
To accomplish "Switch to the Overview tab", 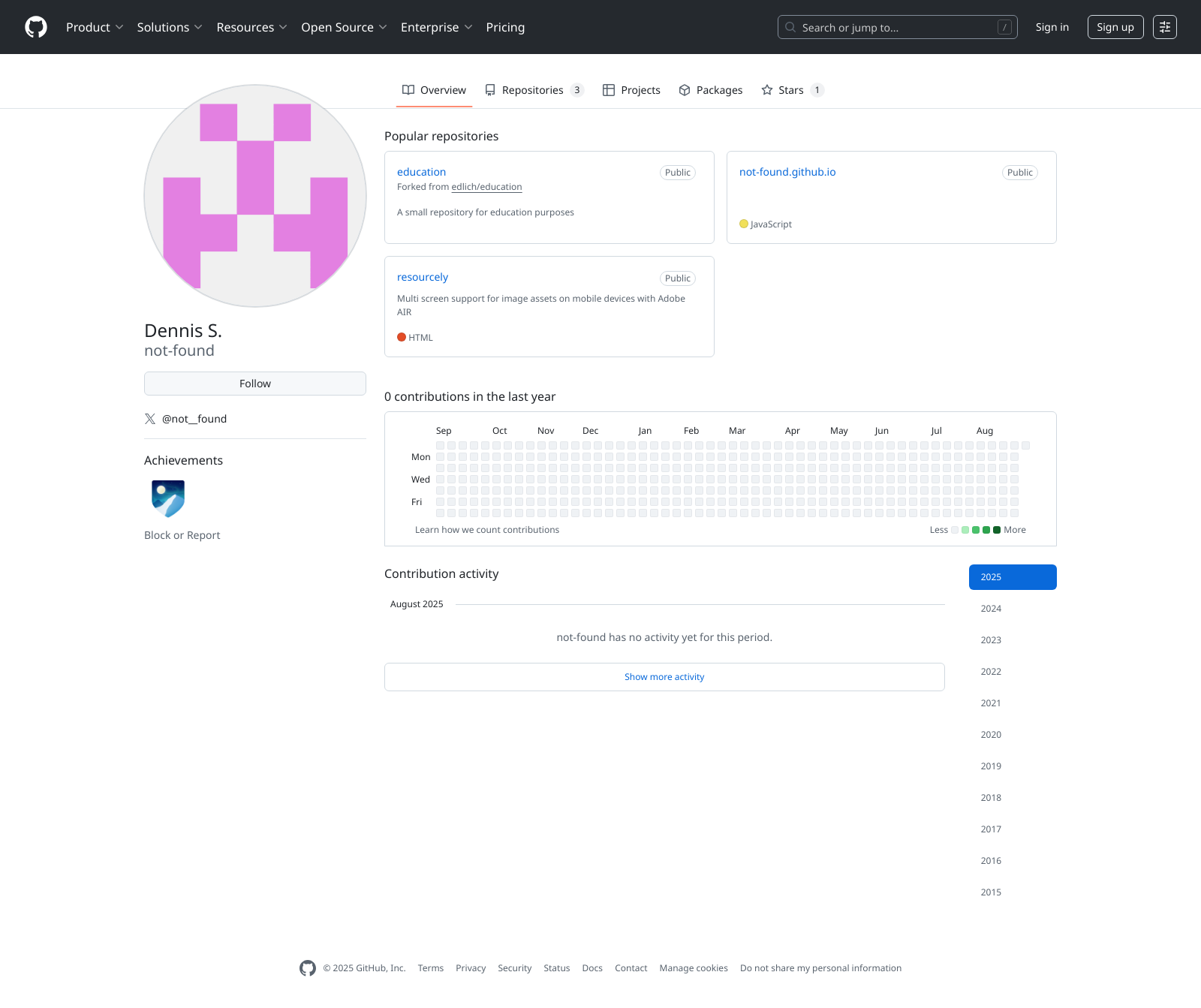I will [434, 89].
